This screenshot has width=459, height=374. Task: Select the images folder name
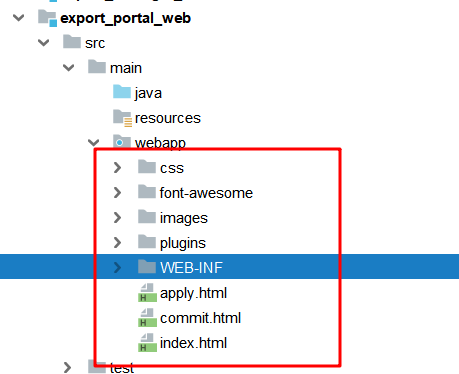[x=184, y=218]
